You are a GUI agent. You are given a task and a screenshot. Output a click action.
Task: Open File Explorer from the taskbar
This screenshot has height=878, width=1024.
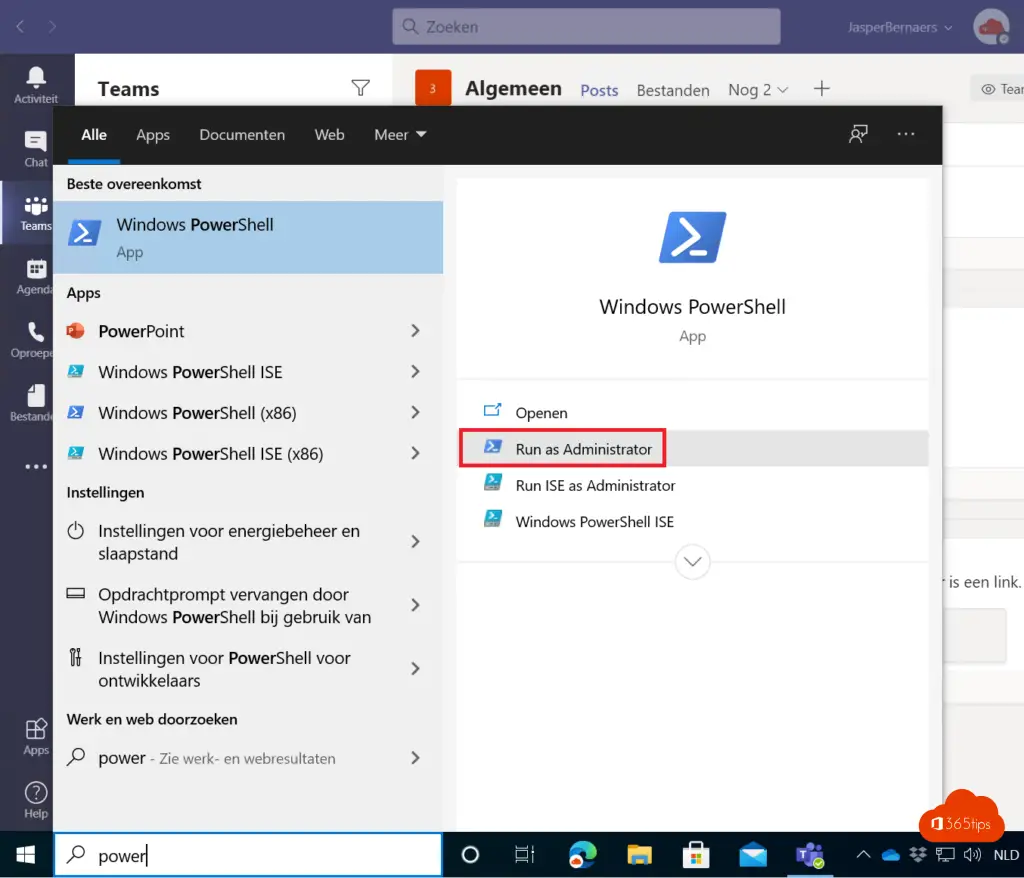639,855
